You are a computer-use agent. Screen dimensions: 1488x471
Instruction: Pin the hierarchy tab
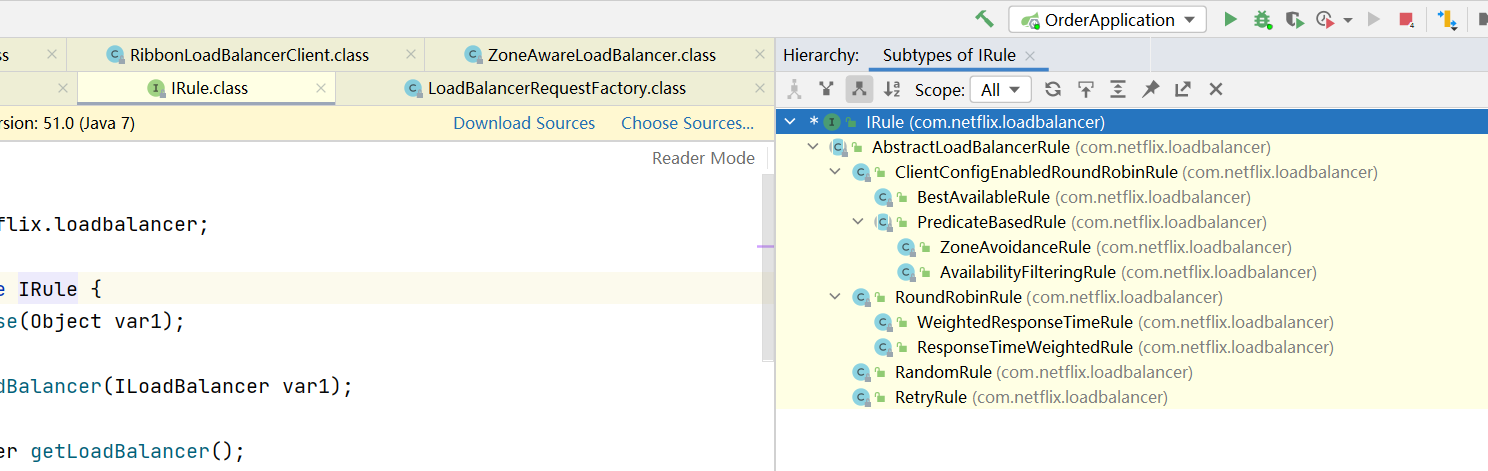click(1151, 89)
